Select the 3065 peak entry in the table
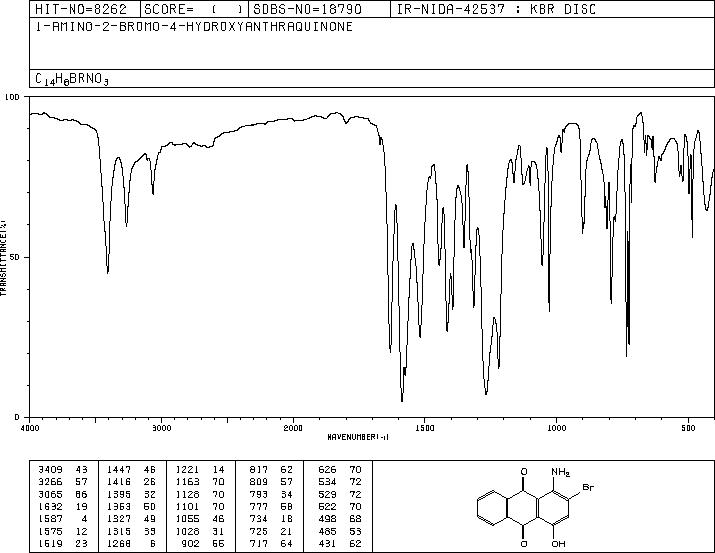The image size is (715, 553). 62,494
